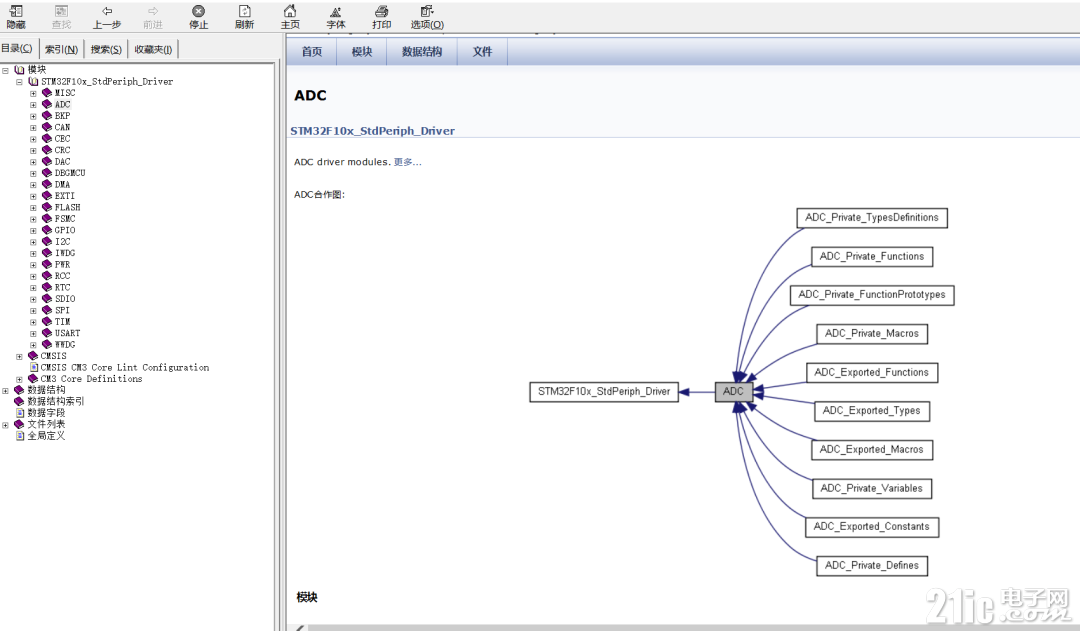Viewport: 1080px width, 631px height.
Task: Expand the RCC tree node
Action: click(x=33, y=276)
